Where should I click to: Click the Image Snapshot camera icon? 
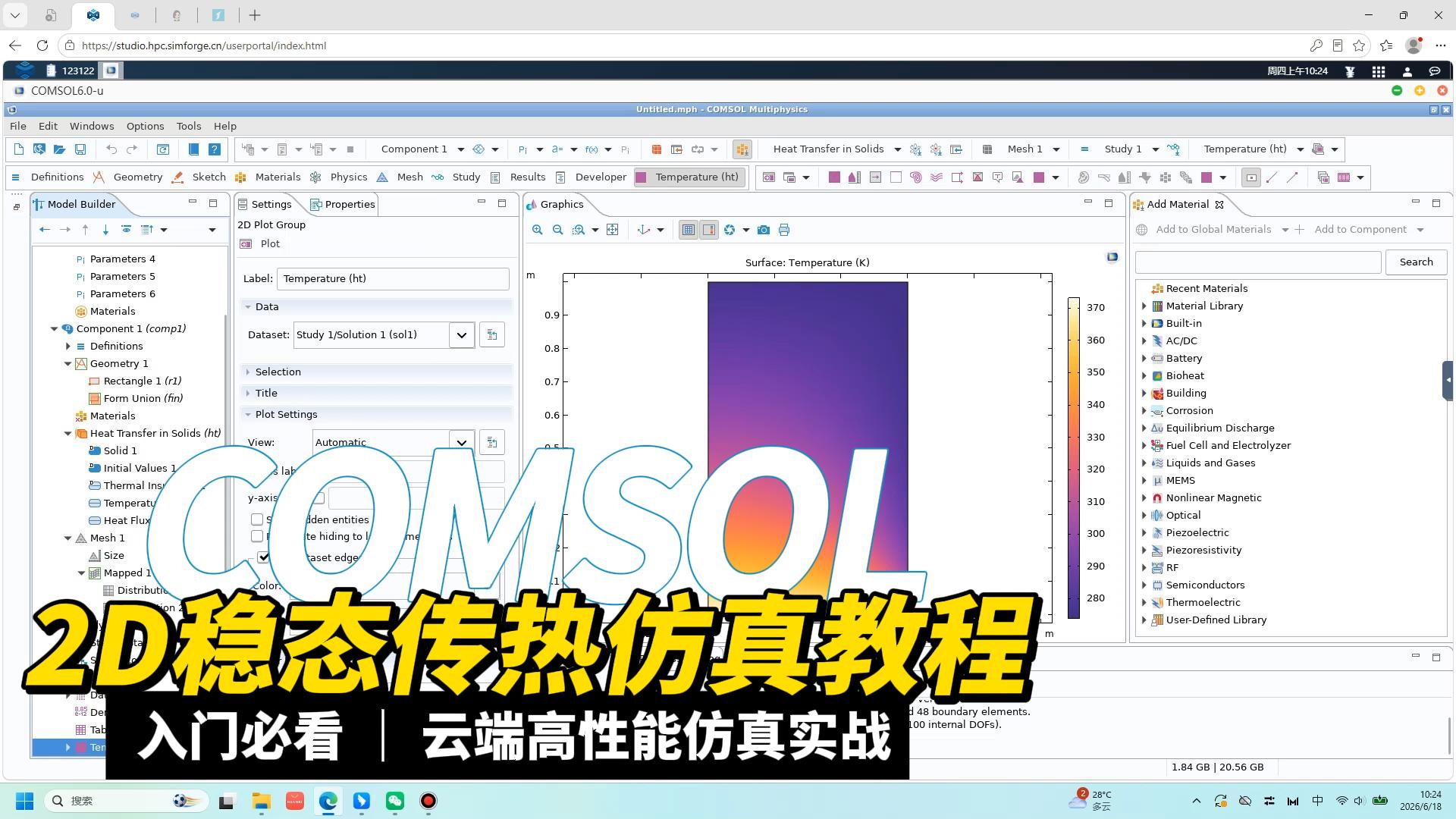click(764, 230)
